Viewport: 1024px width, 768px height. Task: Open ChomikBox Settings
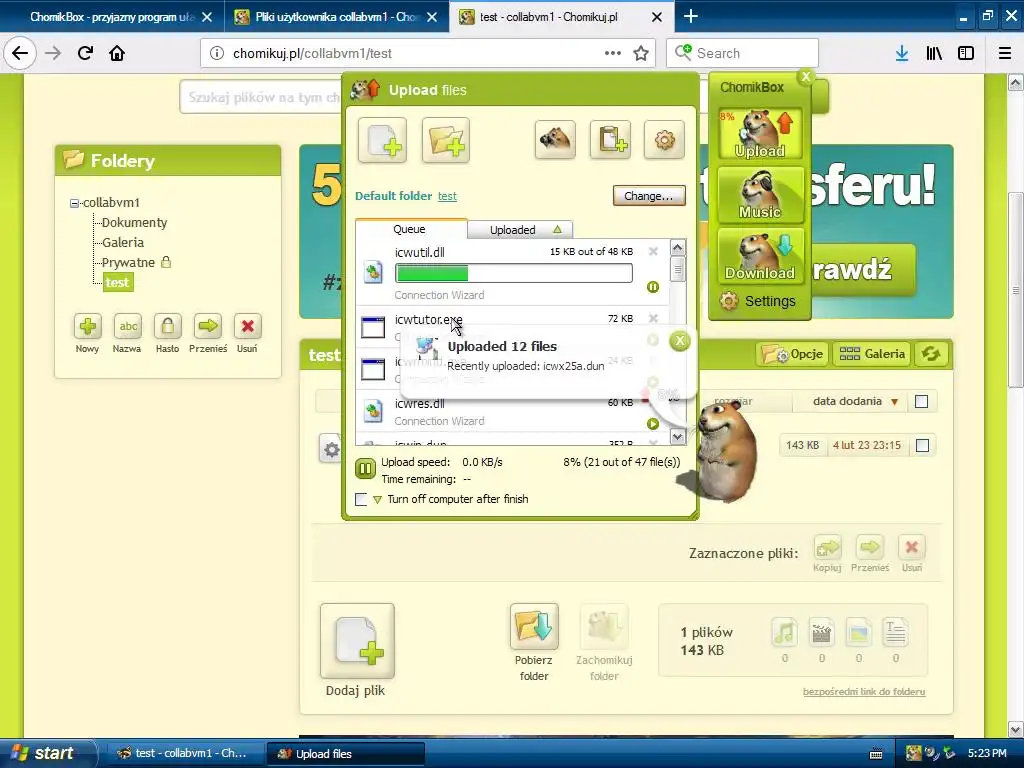758,301
